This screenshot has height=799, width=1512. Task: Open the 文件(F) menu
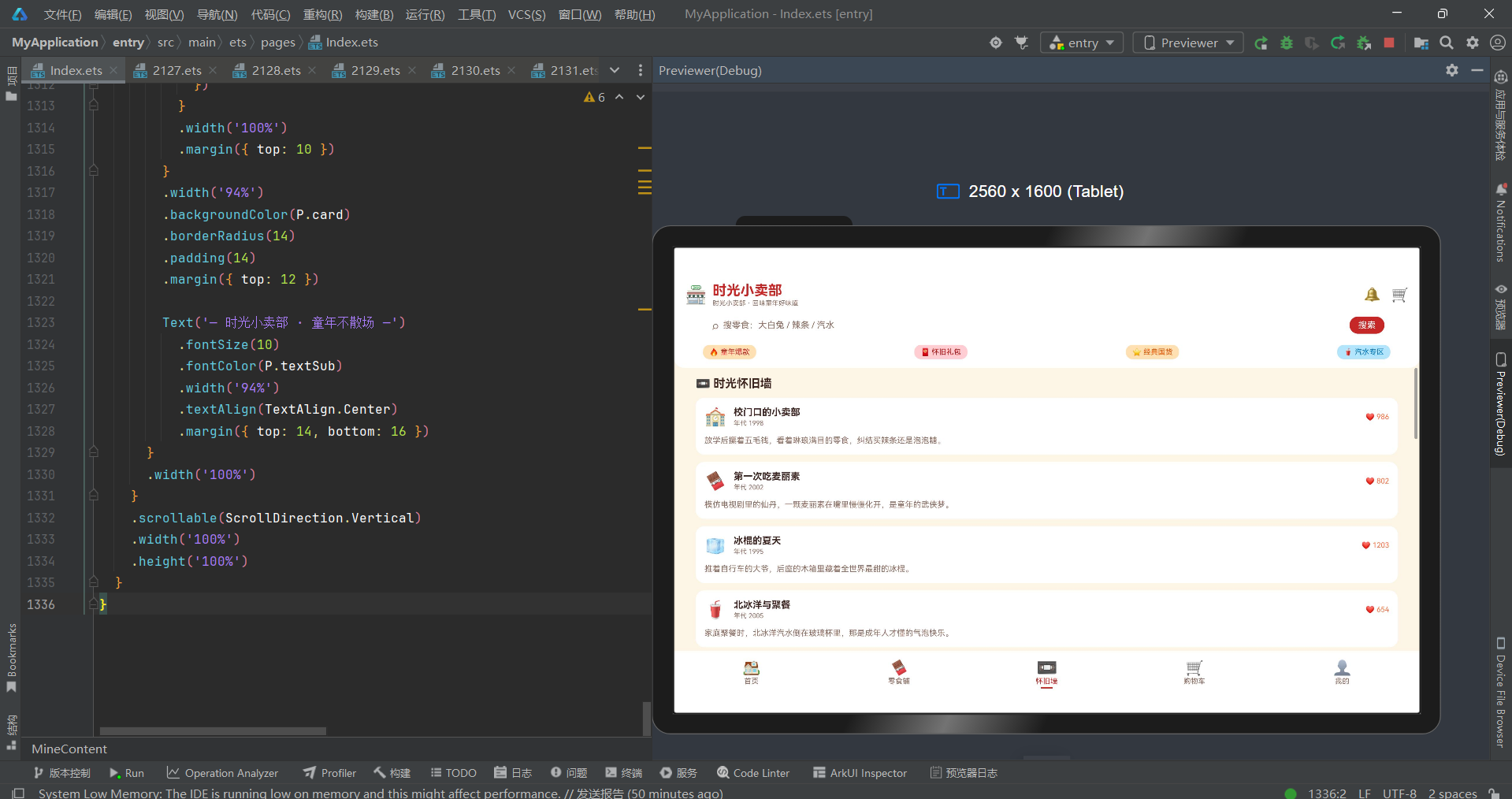[62, 14]
